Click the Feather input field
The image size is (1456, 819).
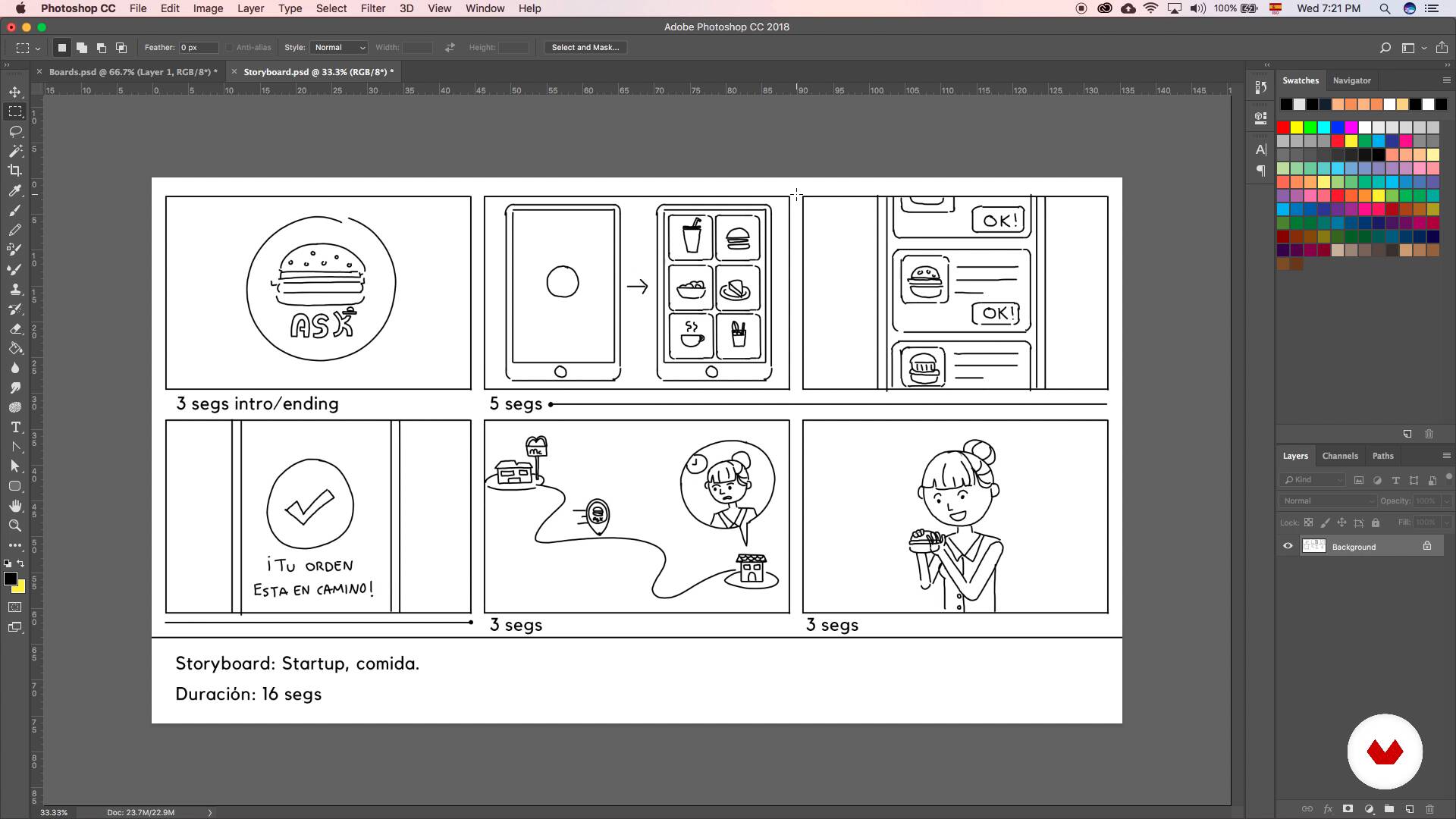pos(199,47)
